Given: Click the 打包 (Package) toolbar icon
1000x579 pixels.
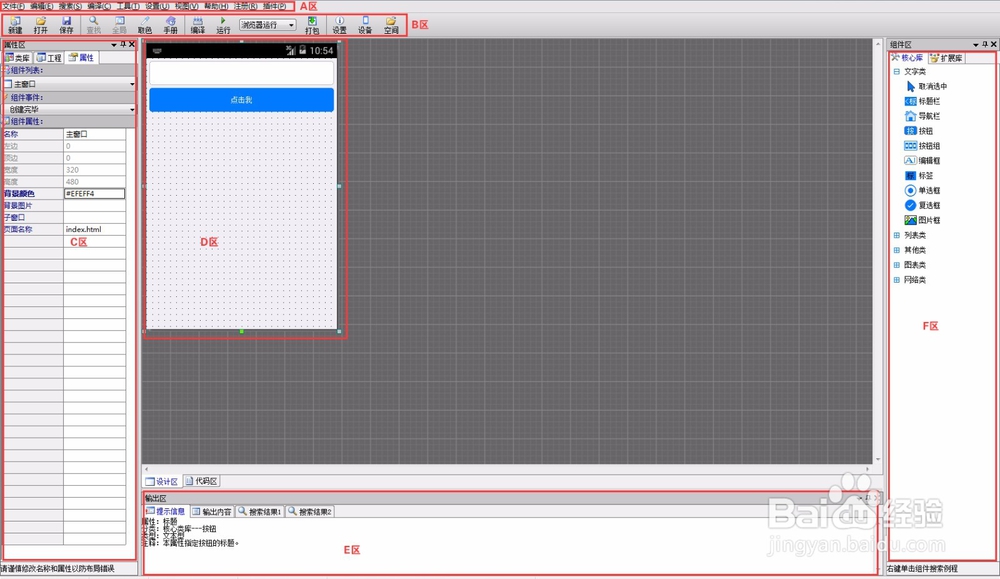Looking at the screenshot, I should pyautogui.click(x=312, y=26).
